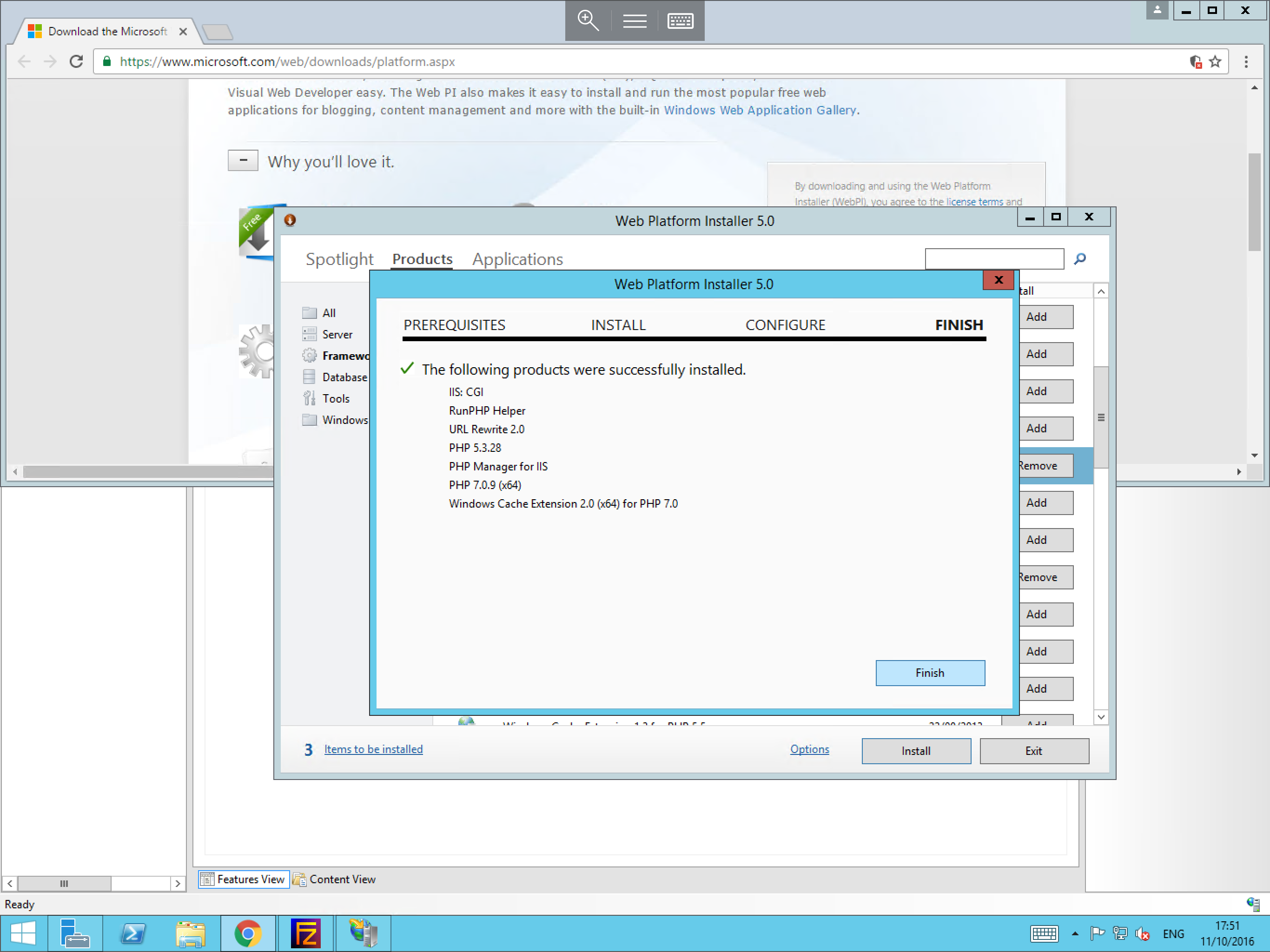Viewport: 1270px width, 952px height.
Task: Click the IIS left pane scroll-right arrow
Action: (178, 883)
